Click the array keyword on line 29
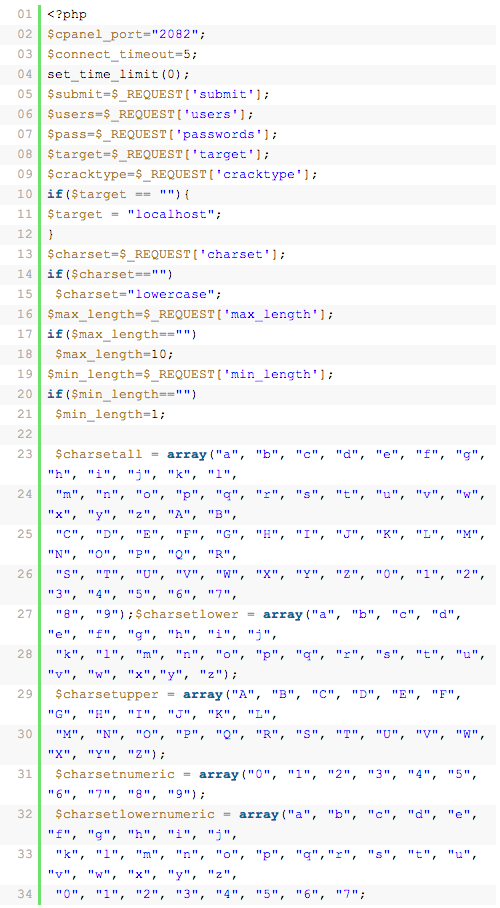This screenshot has width=500, height=908. 203,694
